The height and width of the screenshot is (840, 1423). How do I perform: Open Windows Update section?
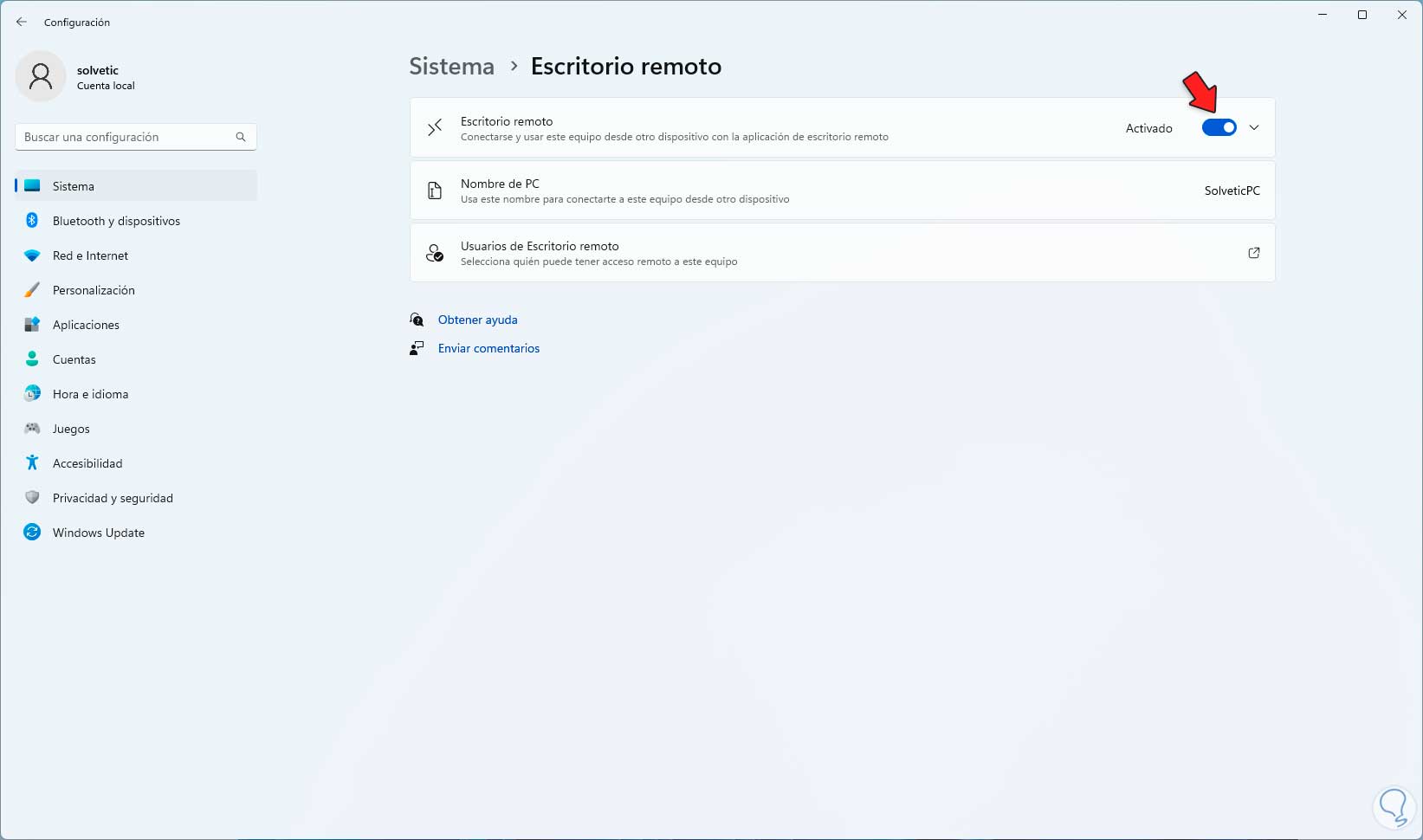tap(136, 533)
